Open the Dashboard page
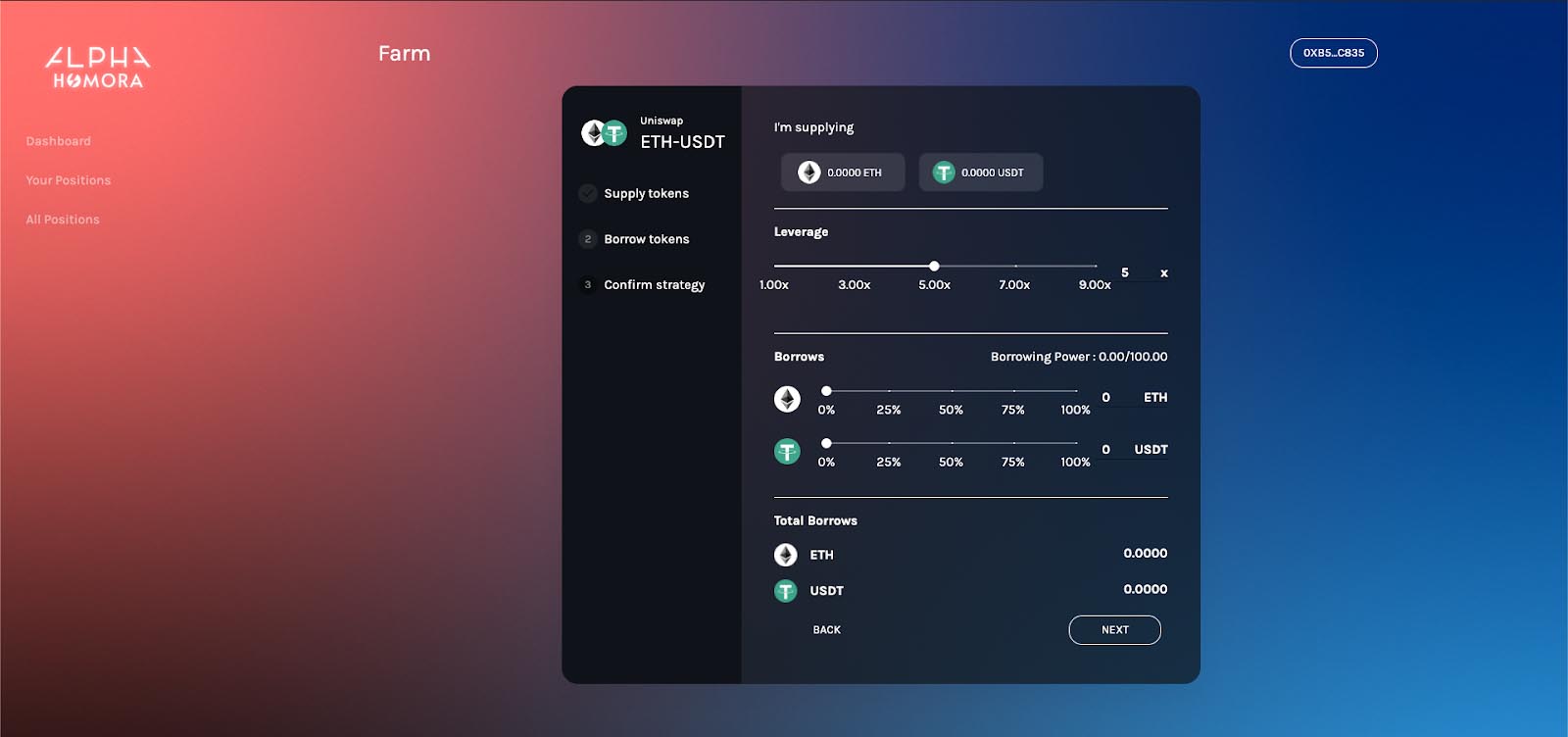Image resolution: width=1568 pixels, height=737 pixels. 59,141
